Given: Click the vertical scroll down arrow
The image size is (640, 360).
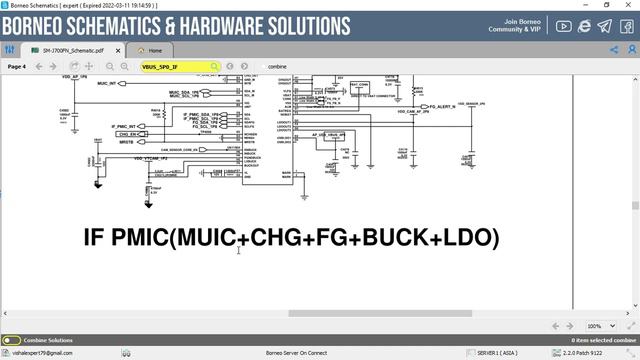Looking at the screenshot, I should [x=635, y=305].
